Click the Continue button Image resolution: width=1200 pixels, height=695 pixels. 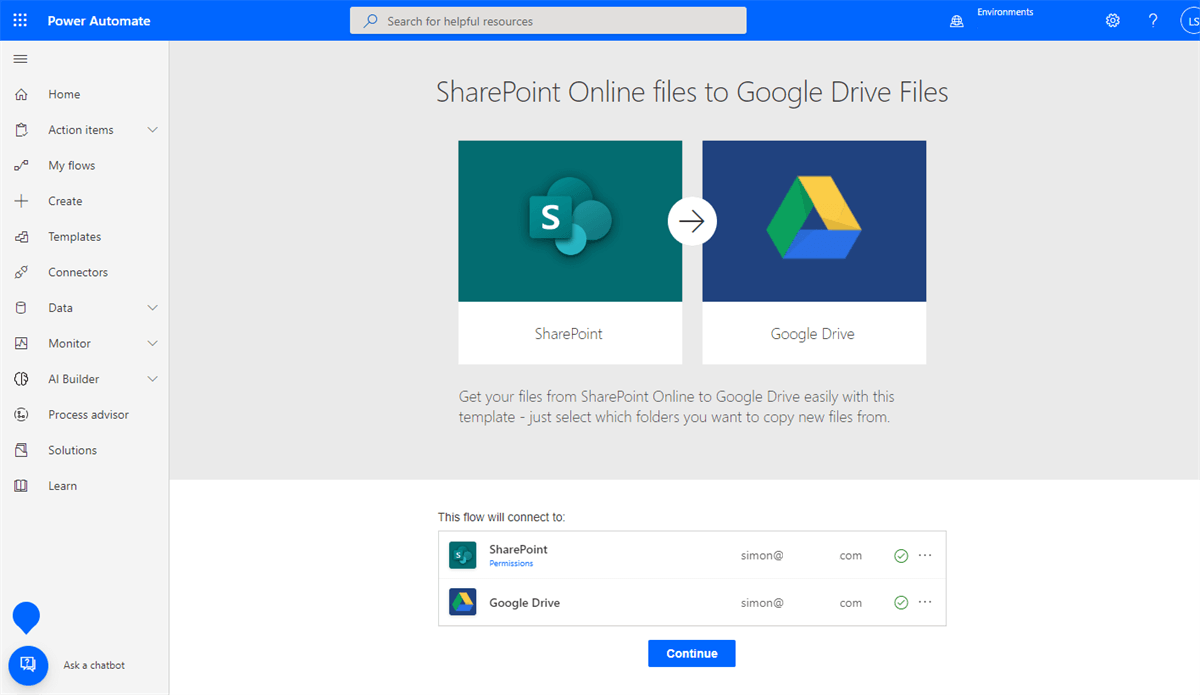point(692,653)
